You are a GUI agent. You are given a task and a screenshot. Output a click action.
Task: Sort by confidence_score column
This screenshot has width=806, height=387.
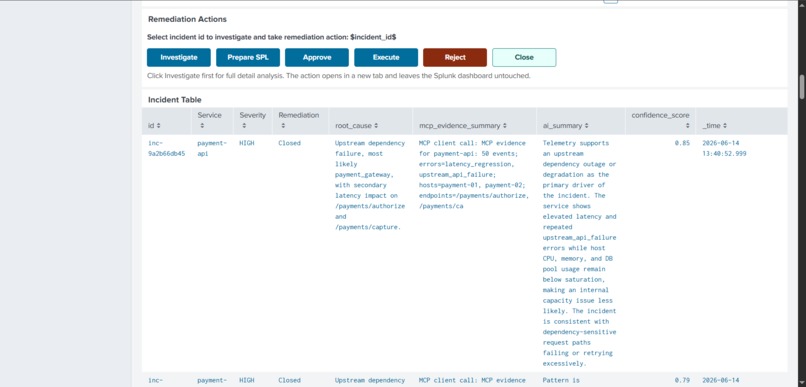point(661,120)
